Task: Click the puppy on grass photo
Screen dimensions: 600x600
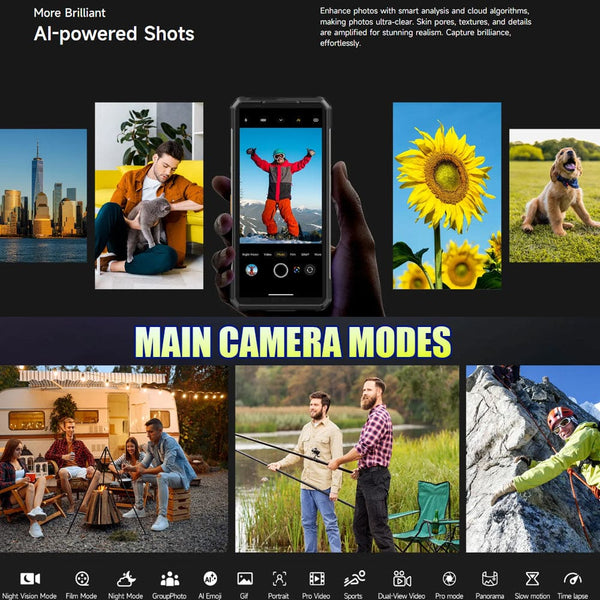Action: point(554,195)
